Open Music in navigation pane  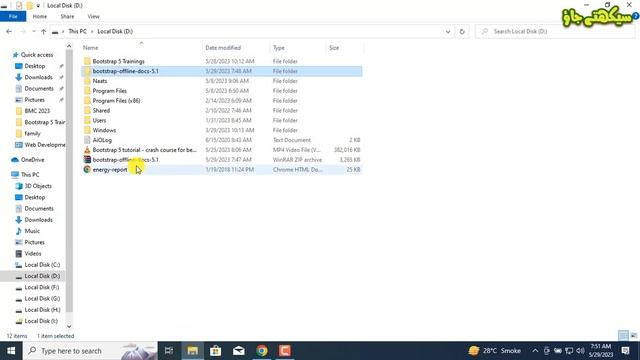pos(32,231)
